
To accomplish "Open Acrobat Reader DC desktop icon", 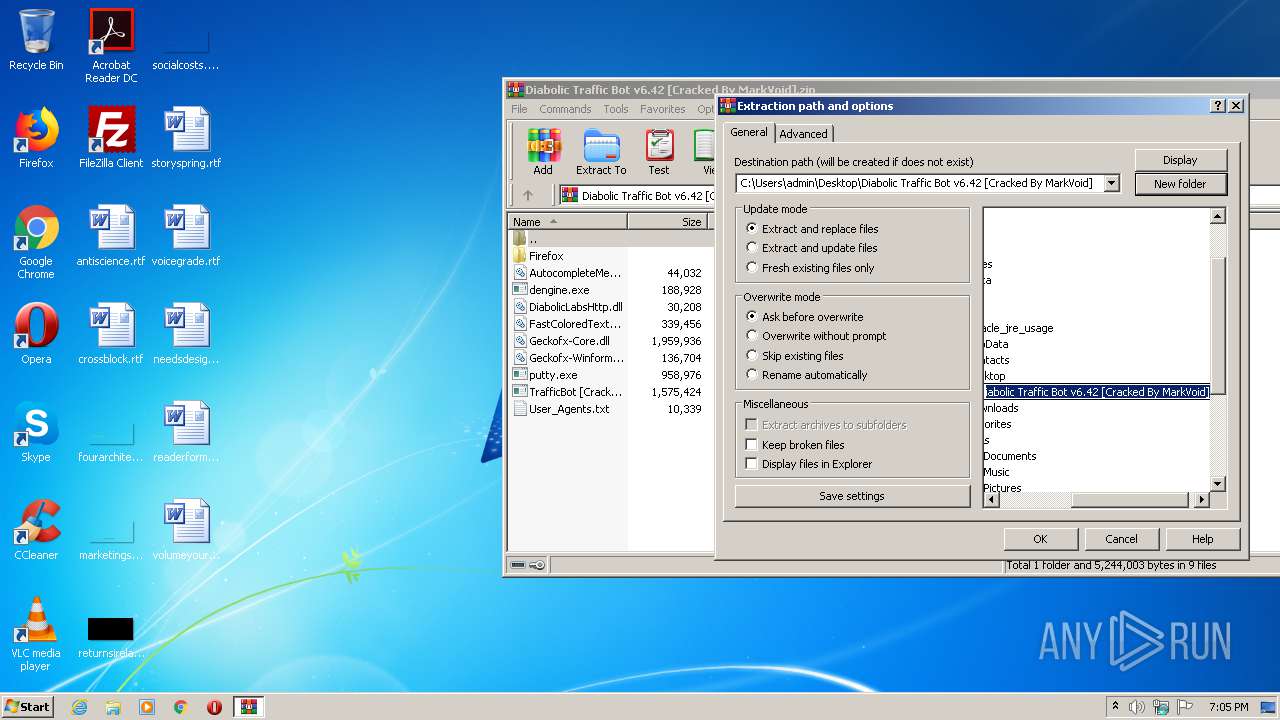I will coord(111,46).
